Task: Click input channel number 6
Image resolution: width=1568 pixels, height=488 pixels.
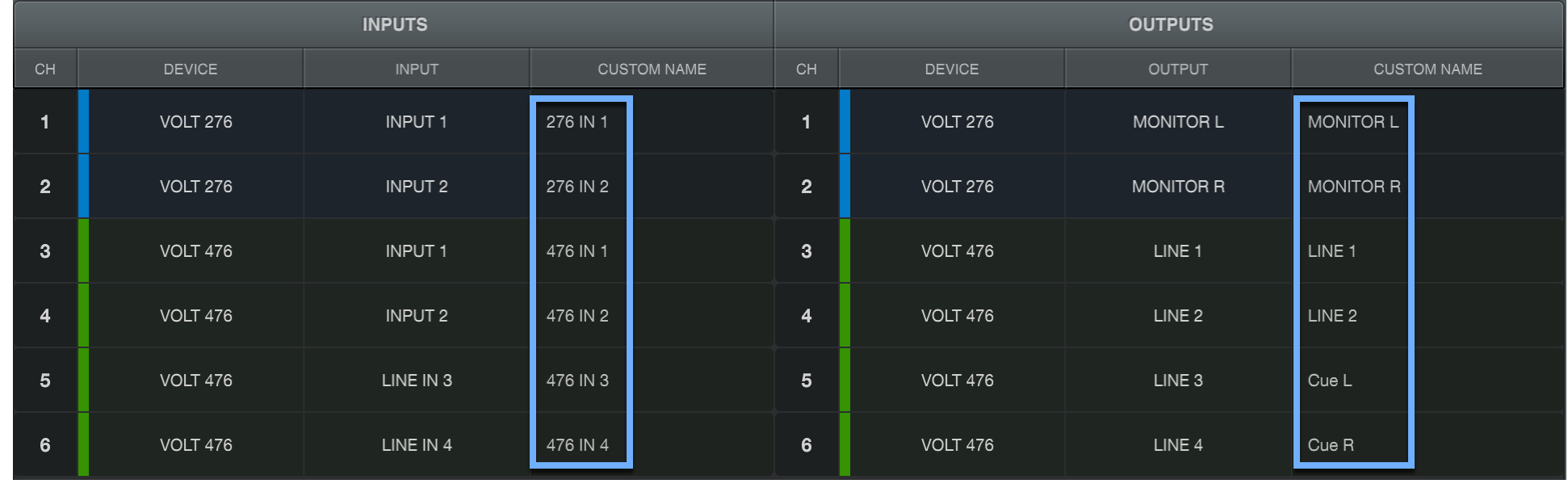Action: (x=45, y=445)
